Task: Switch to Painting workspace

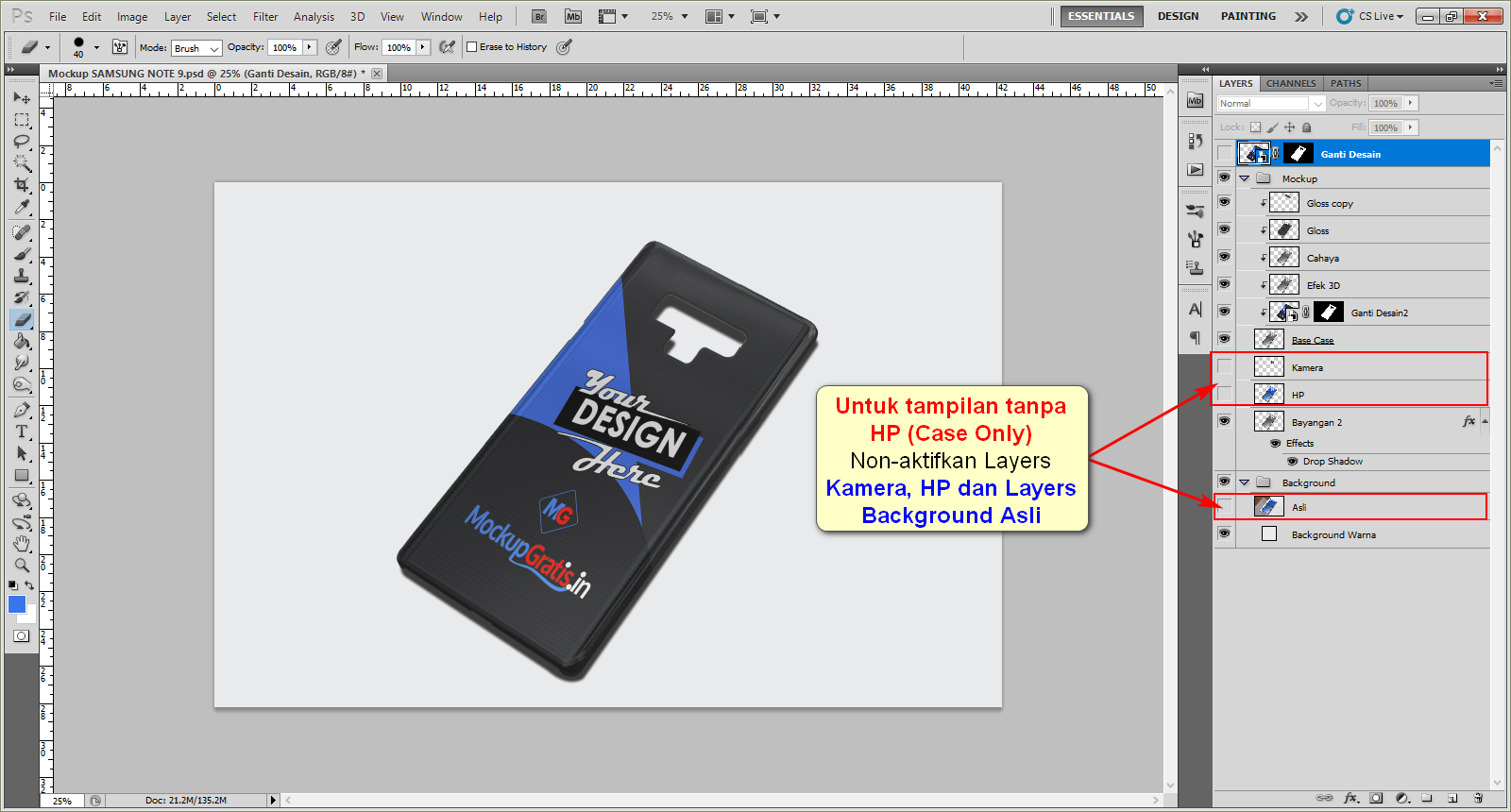Action: pyautogui.click(x=1248, y=16)
